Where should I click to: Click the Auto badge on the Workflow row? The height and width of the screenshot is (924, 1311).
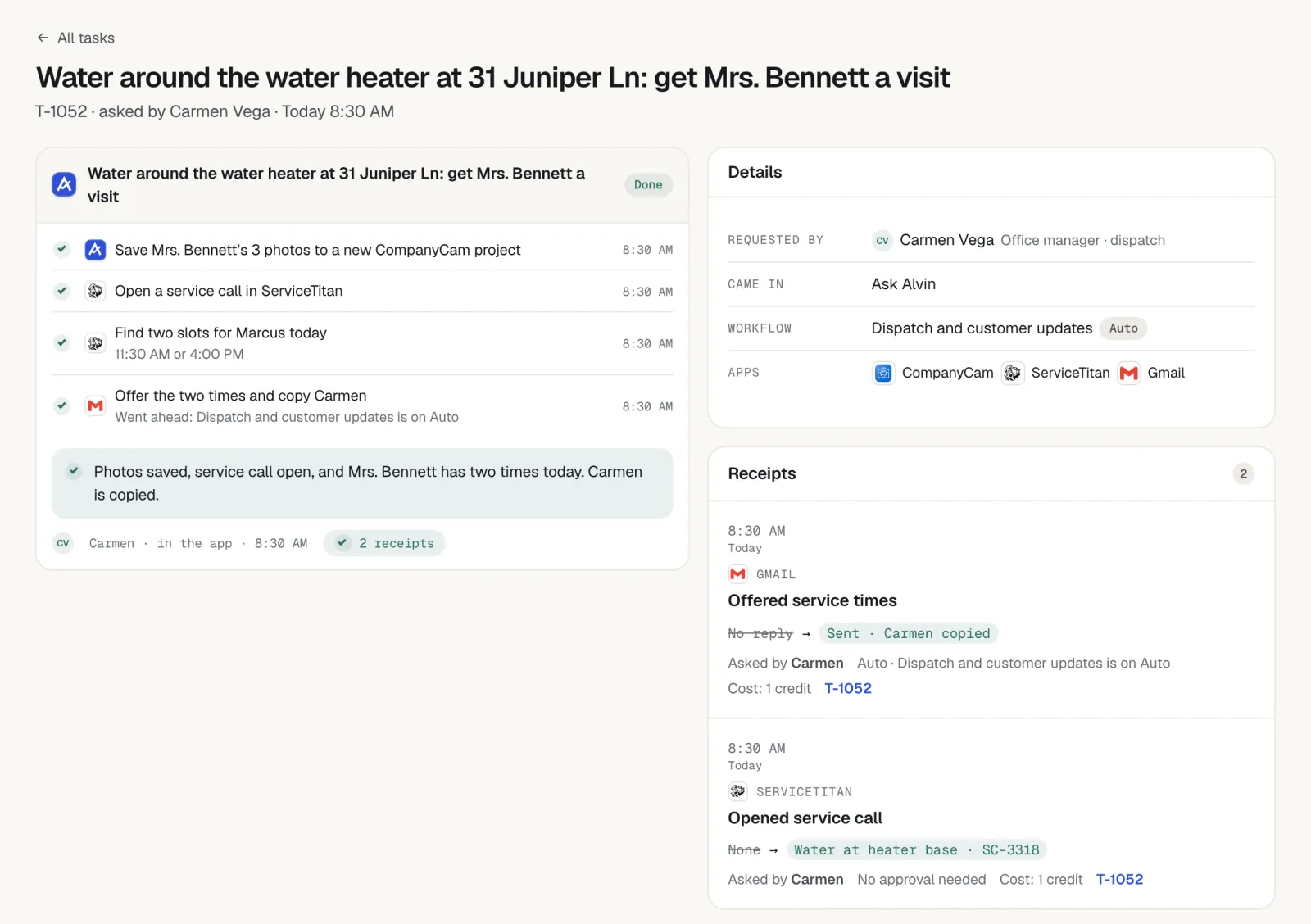[1123, 328]
